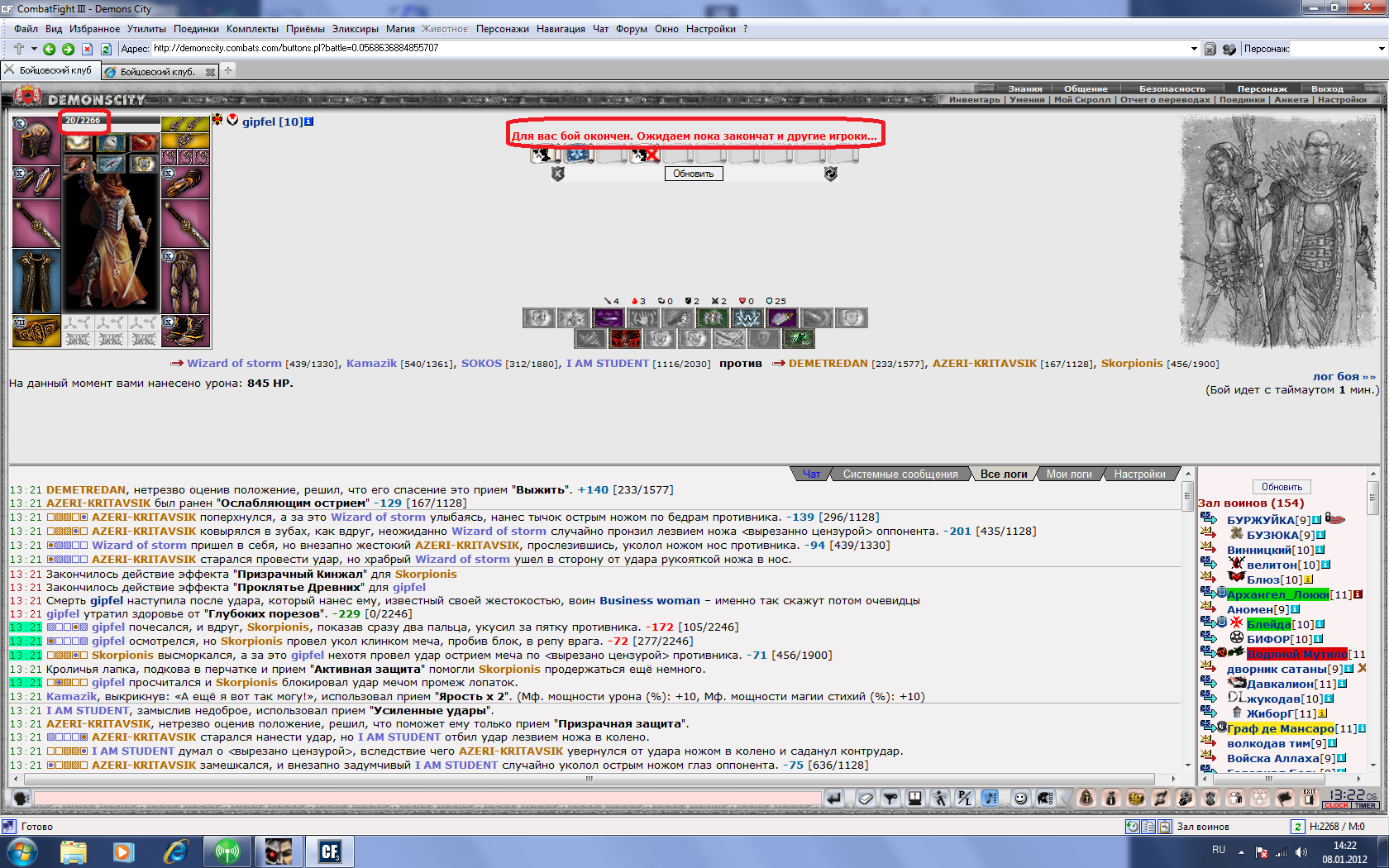1389x868 pixels.
Task: Open the Эликсиры menu
Action: [355, 29]
